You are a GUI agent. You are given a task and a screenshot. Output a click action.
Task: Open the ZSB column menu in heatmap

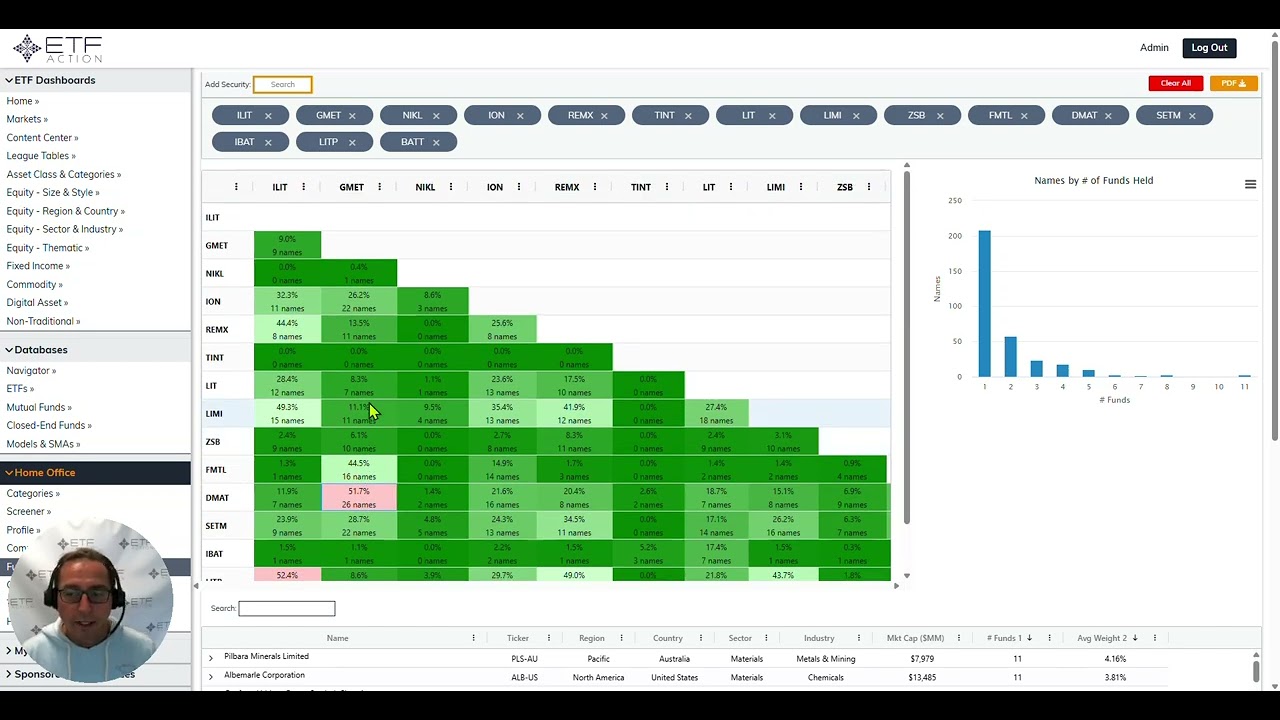[869, 187]
